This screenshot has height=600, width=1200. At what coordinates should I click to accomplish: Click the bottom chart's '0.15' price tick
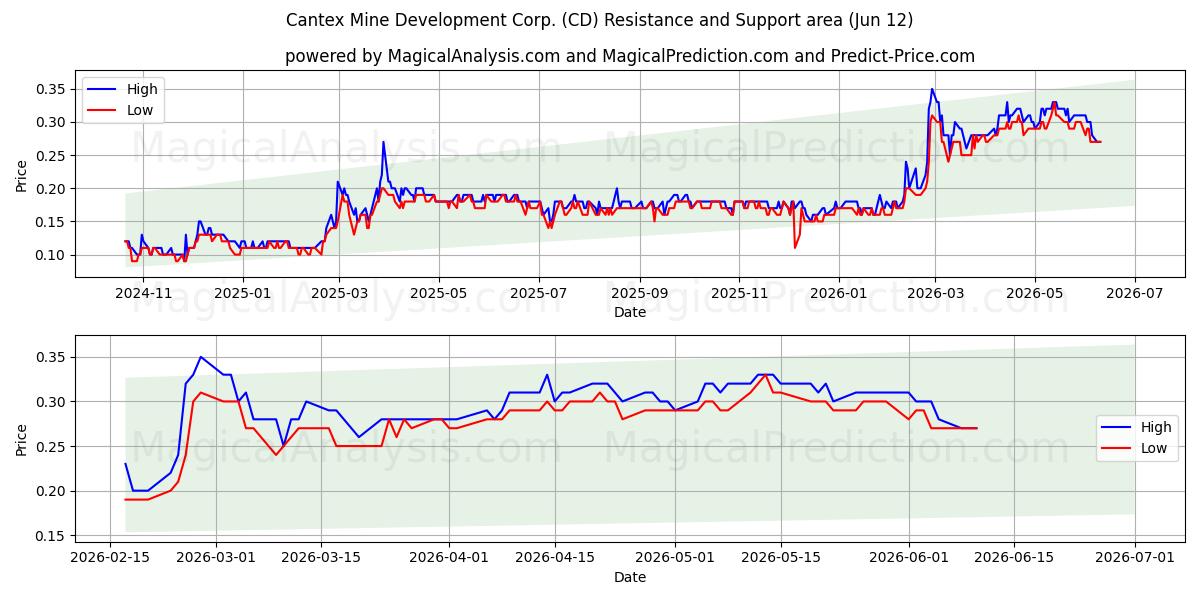tap(52, 536)
